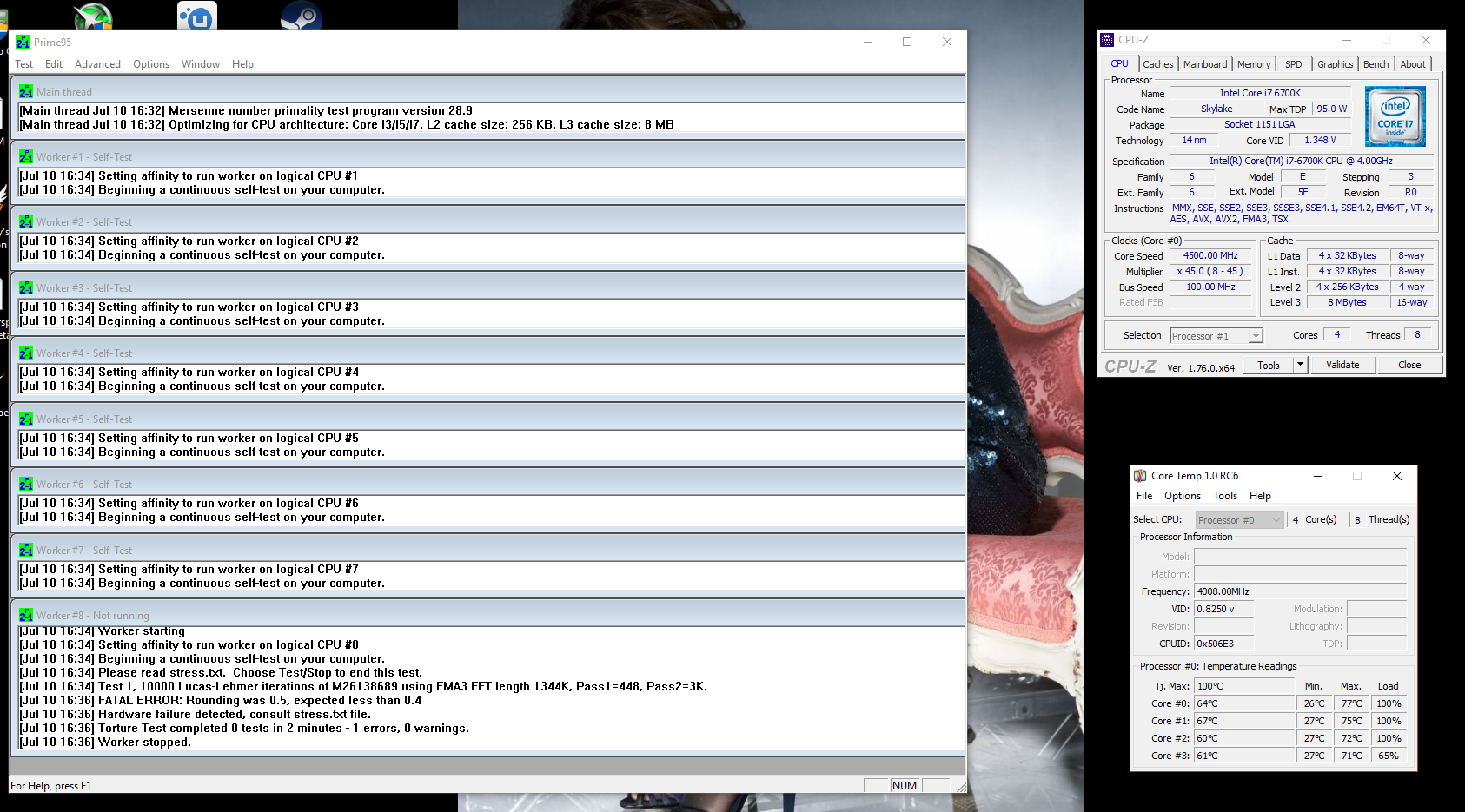Click the Validate button in CPU-Z

(x=1342, y=365)
